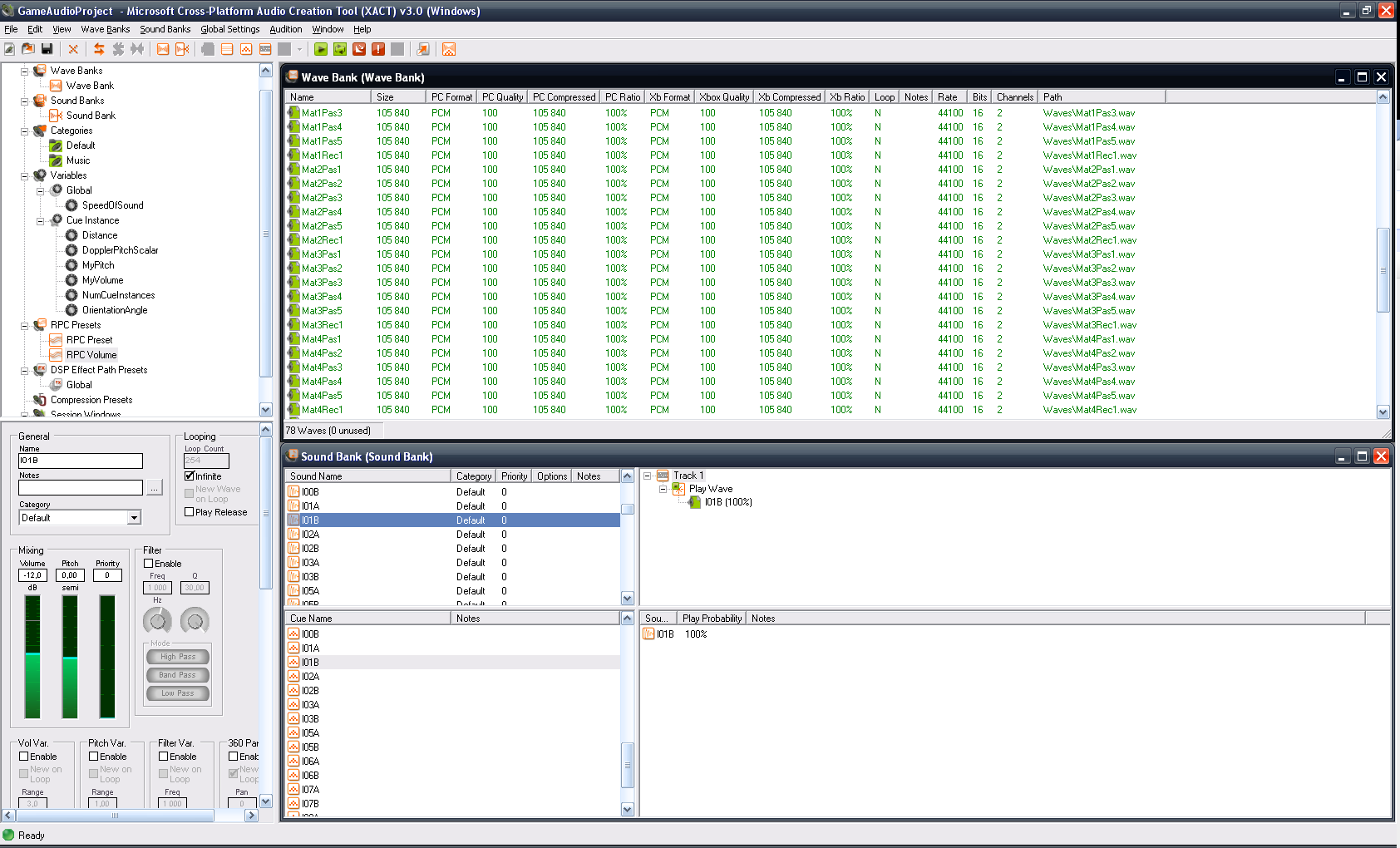The width and height of the screenshot is (1400, 848).
Task: Open the Category Default dropdown
Action: (134, 518)
